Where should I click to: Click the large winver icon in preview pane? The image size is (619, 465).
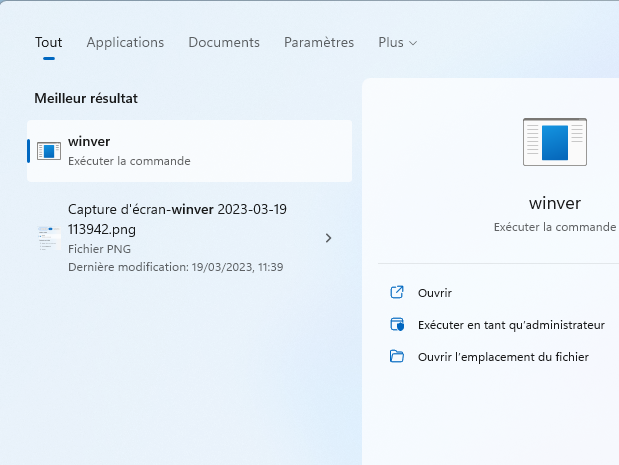click(x=555, y=142)
